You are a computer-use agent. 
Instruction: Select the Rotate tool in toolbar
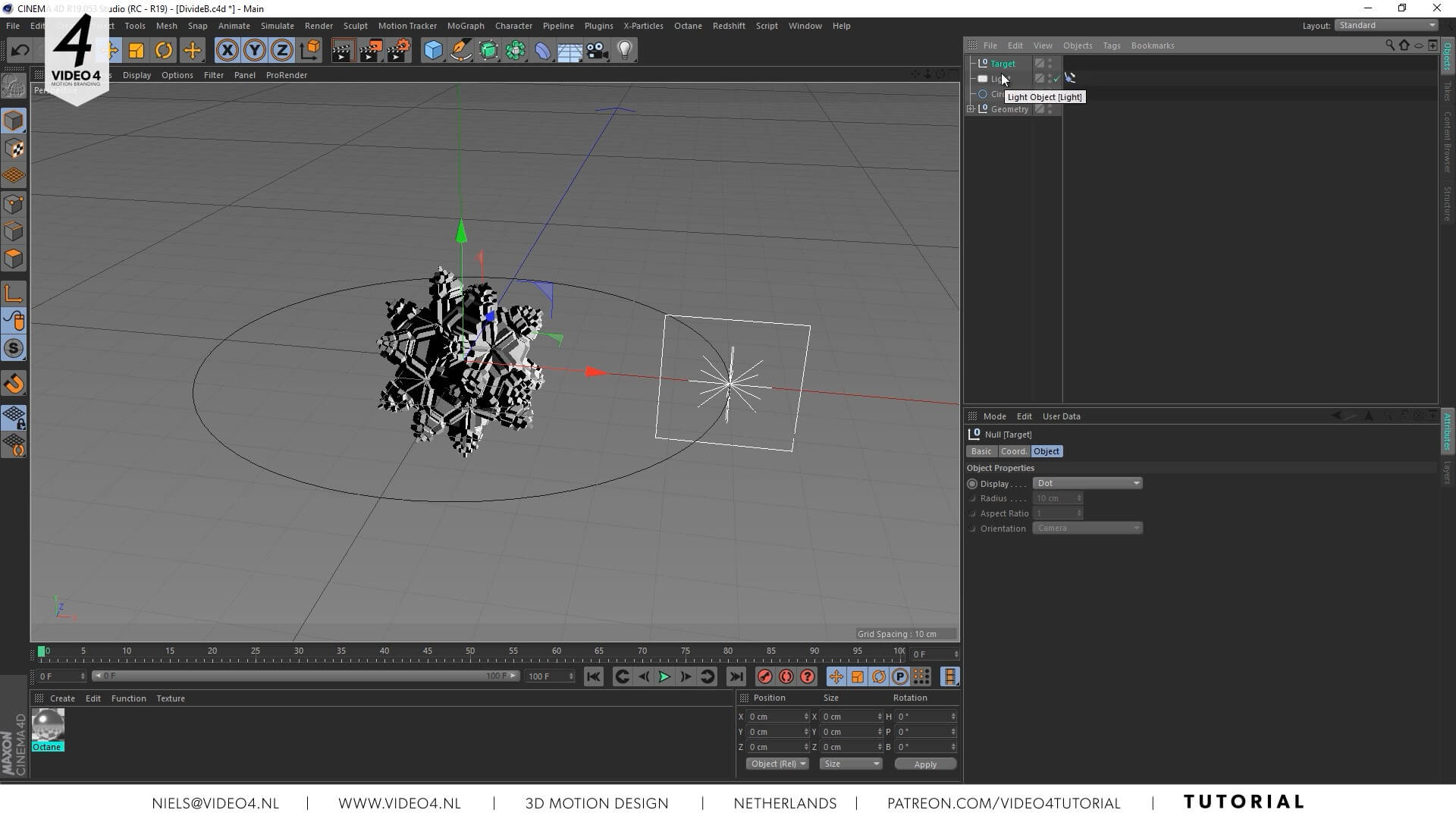[164, 51]
